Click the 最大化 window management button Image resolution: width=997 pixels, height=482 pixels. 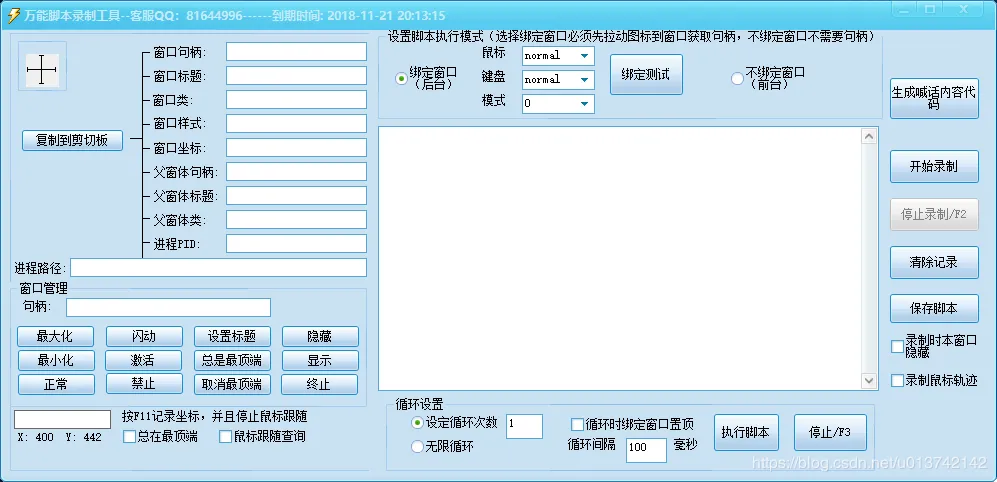(56, 336)
